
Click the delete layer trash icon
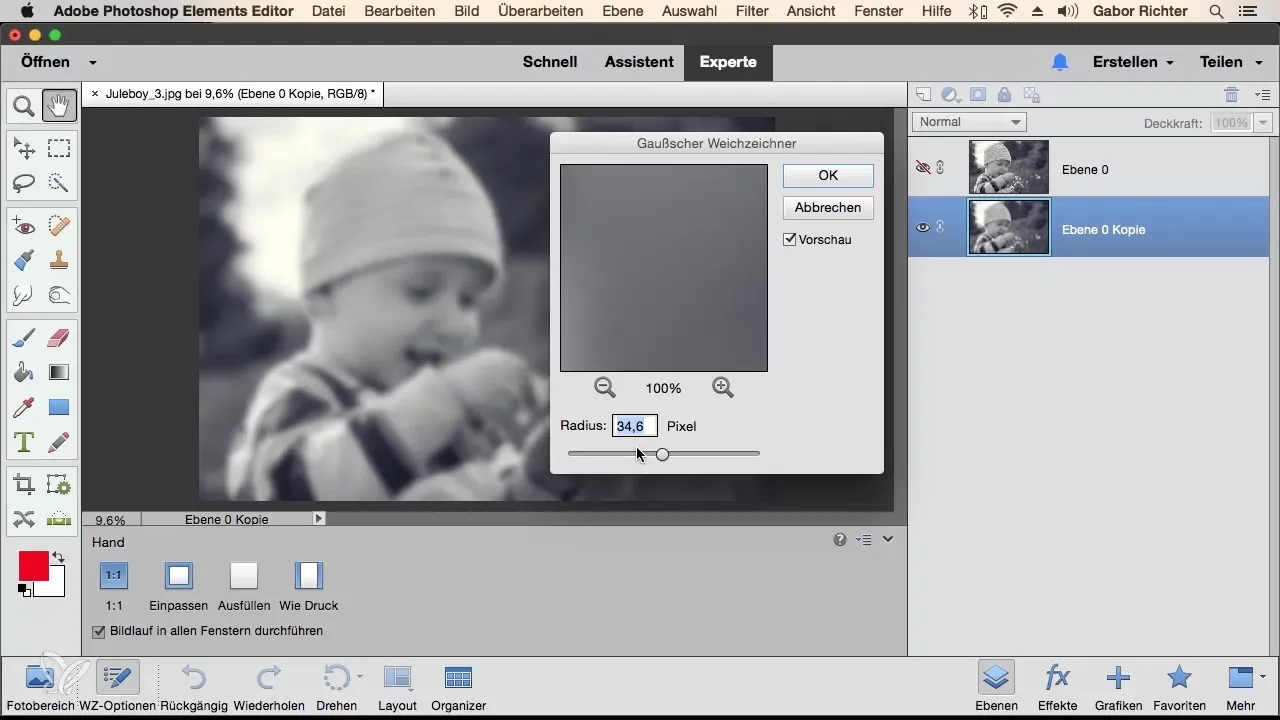1232,95
